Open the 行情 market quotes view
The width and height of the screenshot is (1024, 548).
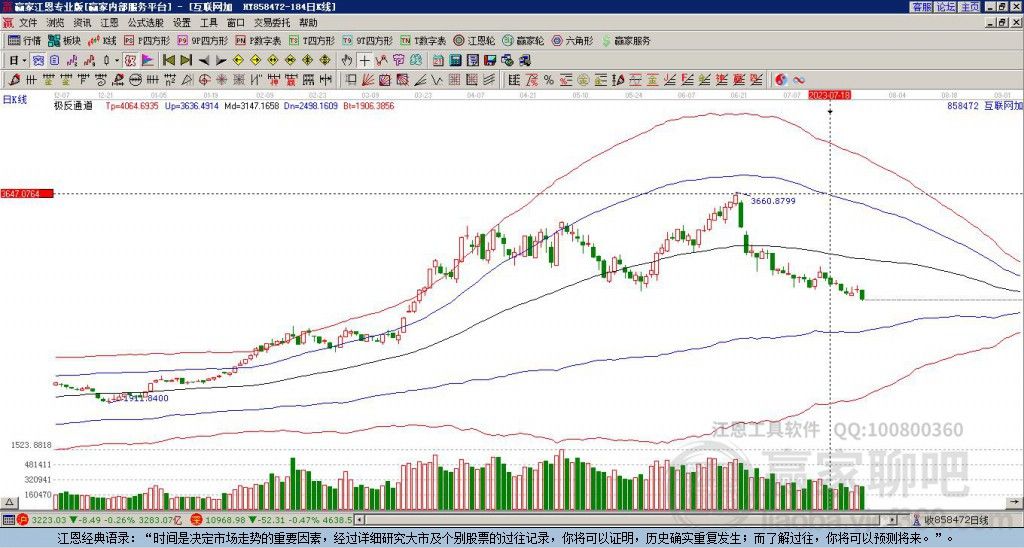[25, 41]
